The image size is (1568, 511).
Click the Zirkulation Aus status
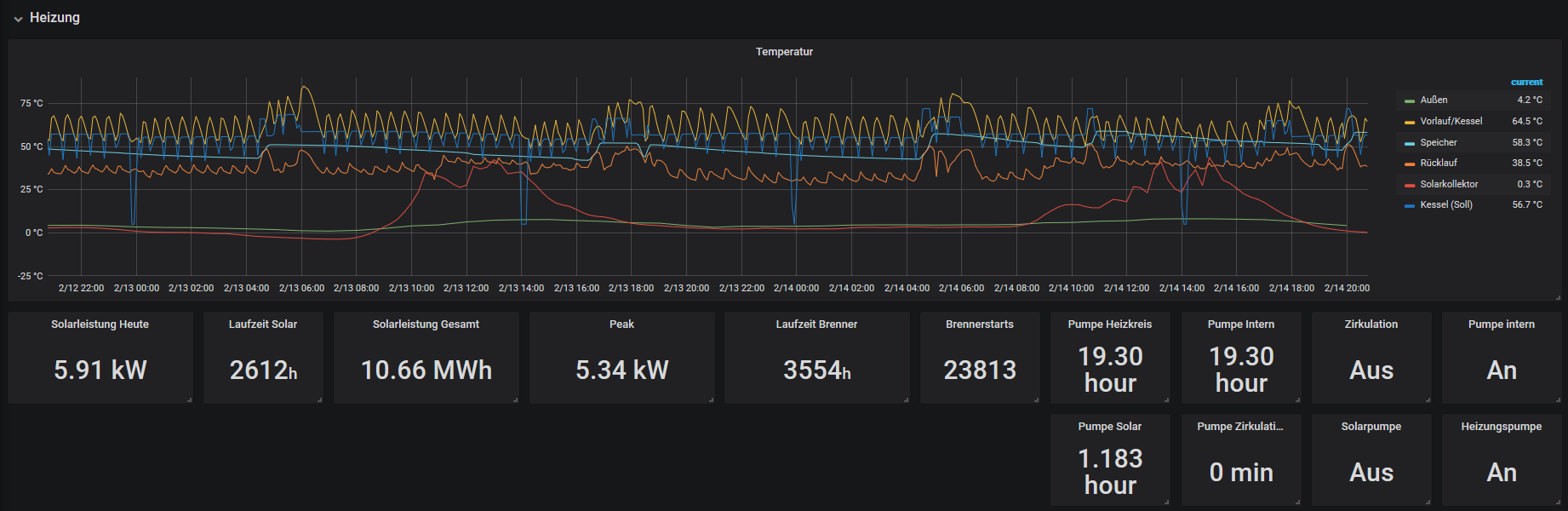click(x=1371, y=370)
